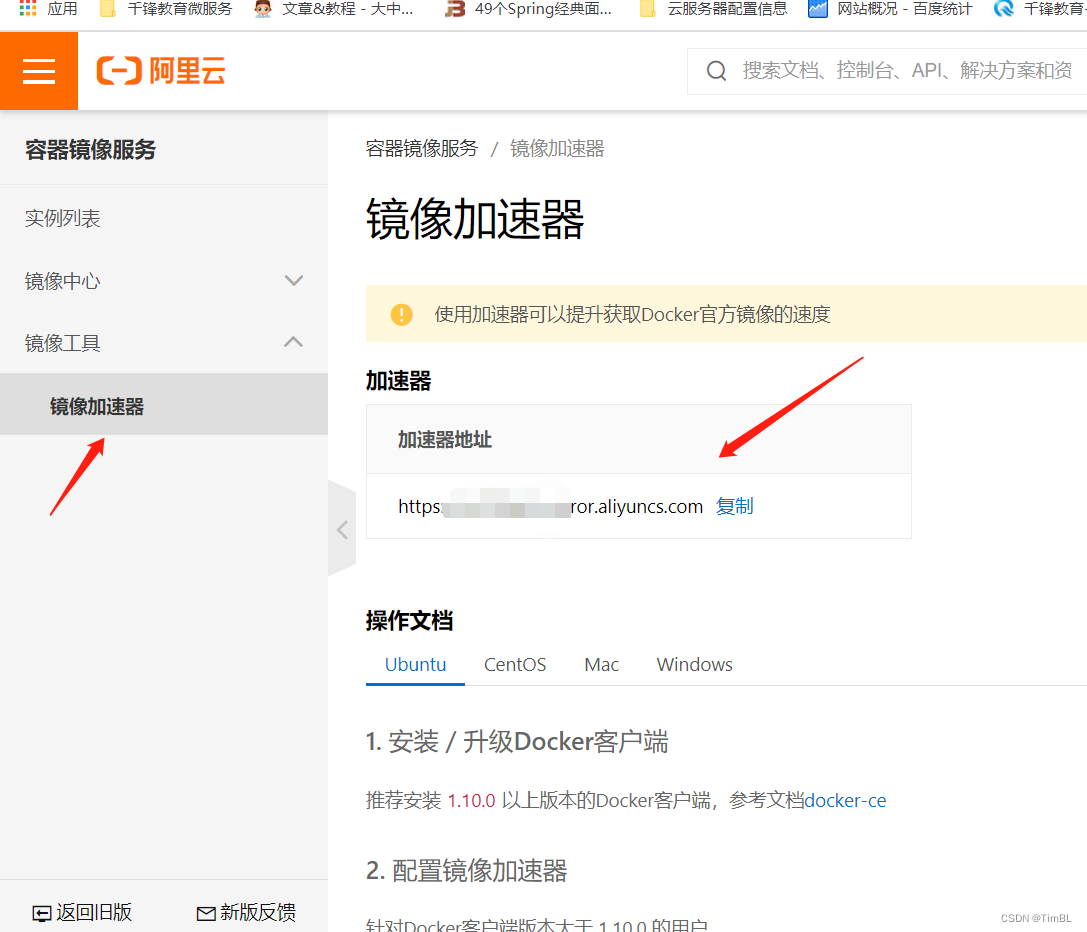Collapse the sidebar with the arrow handle
1087x932 pixels.
click(342, 530)
